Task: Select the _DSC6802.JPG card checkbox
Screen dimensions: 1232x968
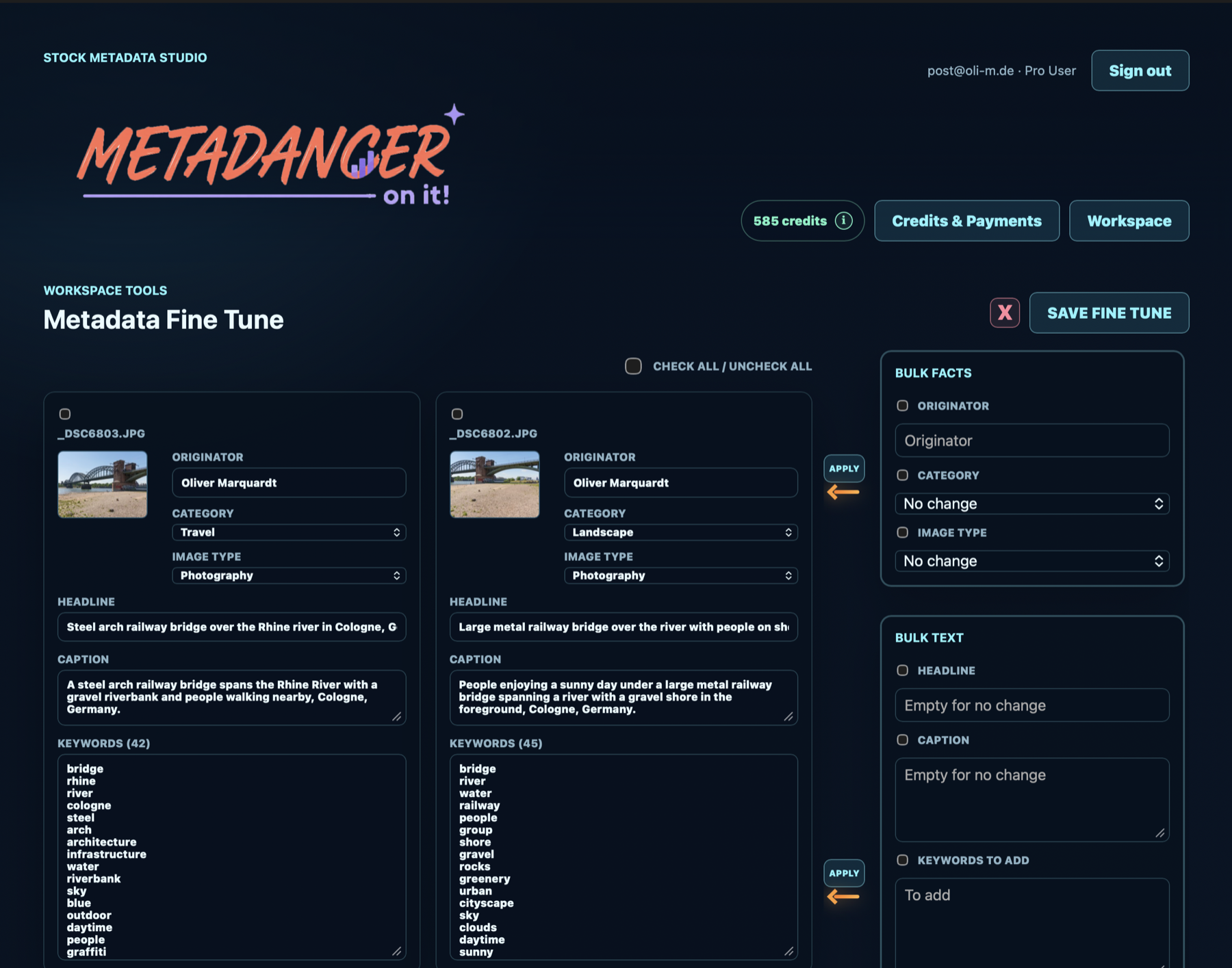Action: click(457, 414)
